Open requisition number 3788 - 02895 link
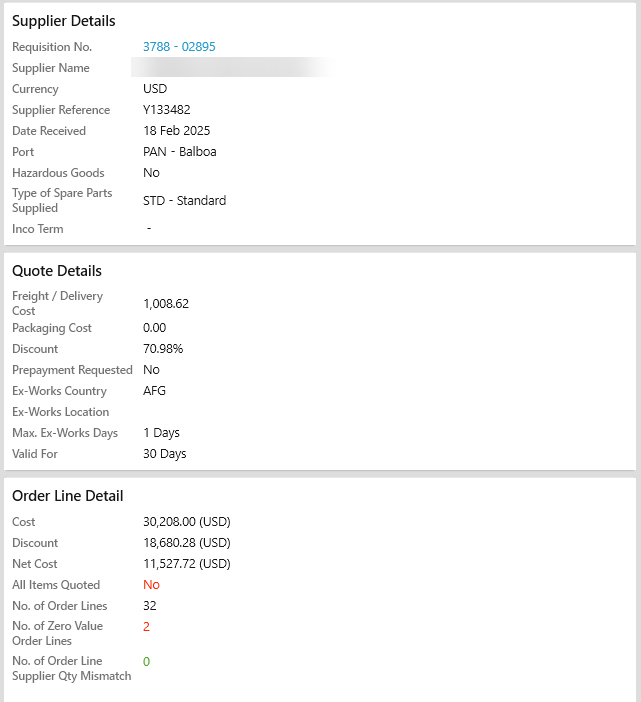The height and width of the screenshot is (702, 641). 179,47
